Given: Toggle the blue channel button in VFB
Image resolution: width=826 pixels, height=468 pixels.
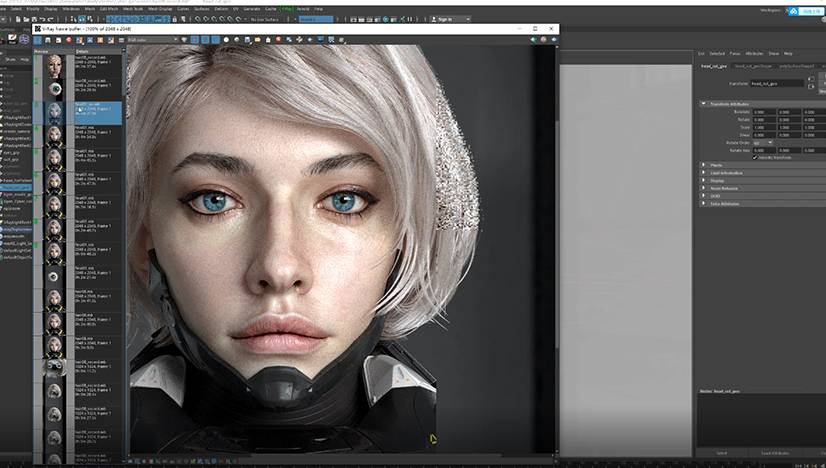Looking at the screenshot, I should click(215, 40).
